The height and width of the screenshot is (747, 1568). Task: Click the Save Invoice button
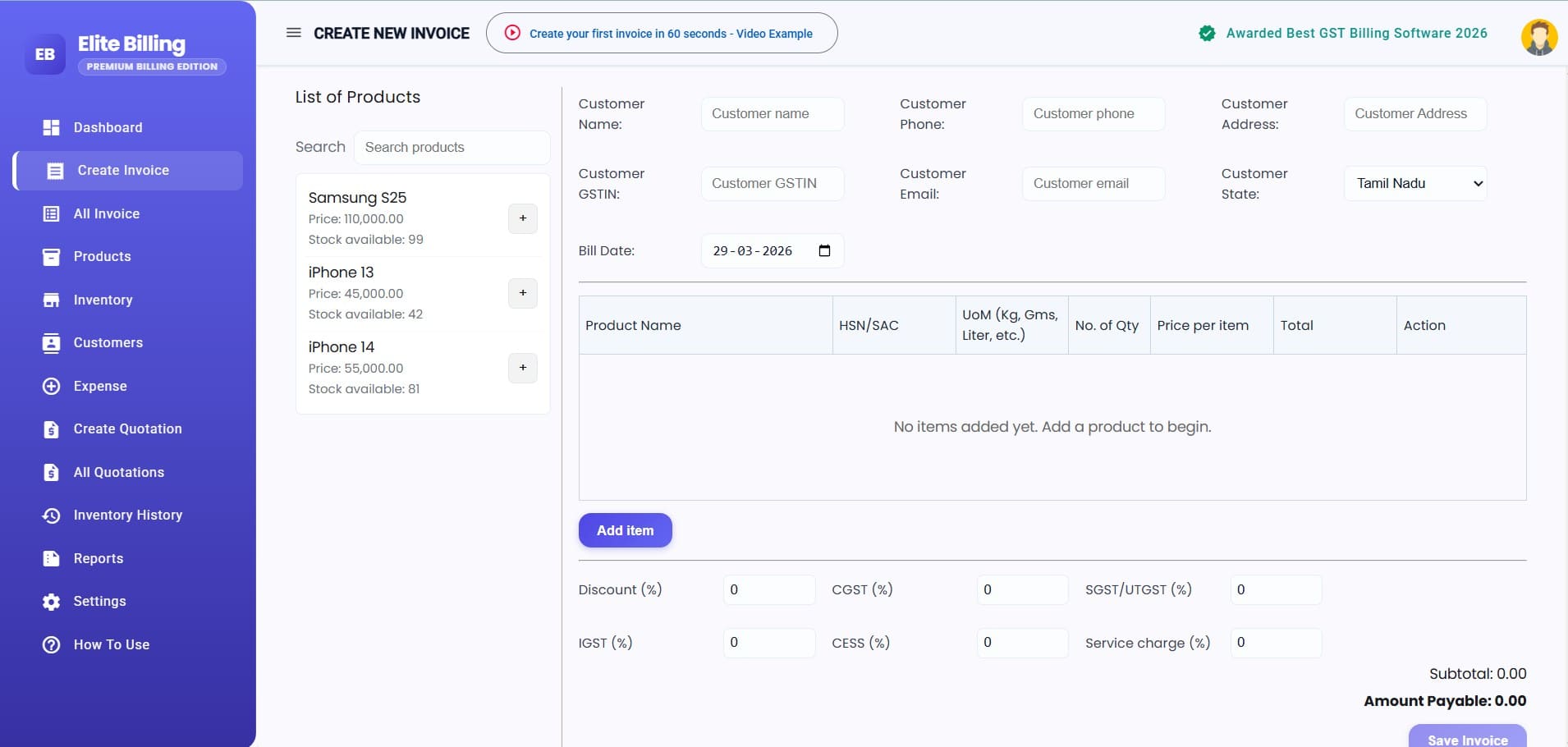(1466, 739)
